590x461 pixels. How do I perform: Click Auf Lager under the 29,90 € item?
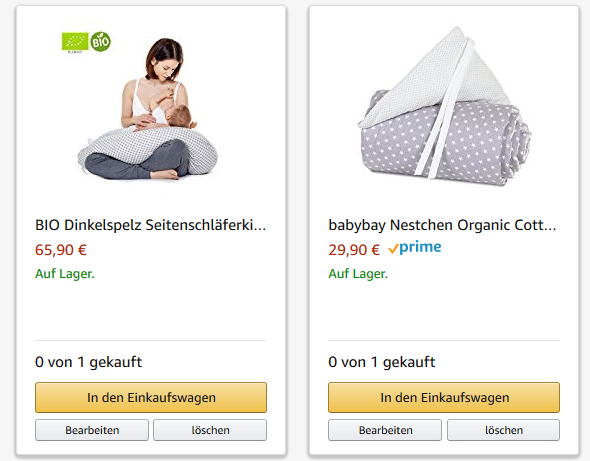358,274
